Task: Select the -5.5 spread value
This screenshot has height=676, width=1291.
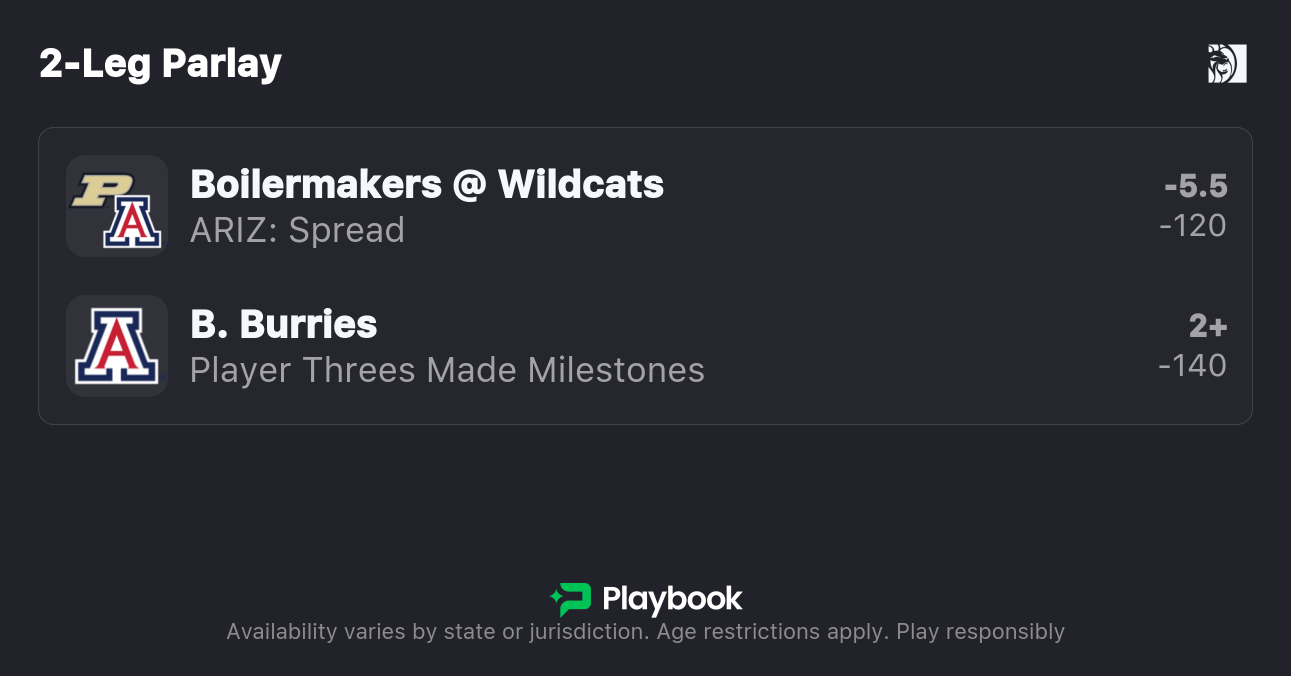Action: point(1195,186)
